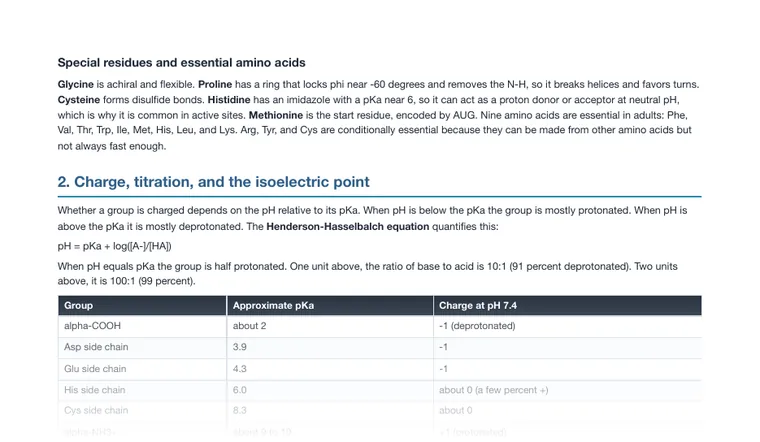Click the '-1 (deprotonated)' cell

(568, 326)
